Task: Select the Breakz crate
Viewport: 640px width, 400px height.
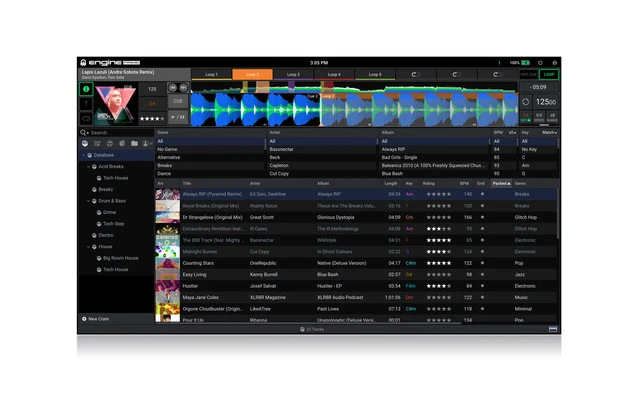Action: point(105,189)
